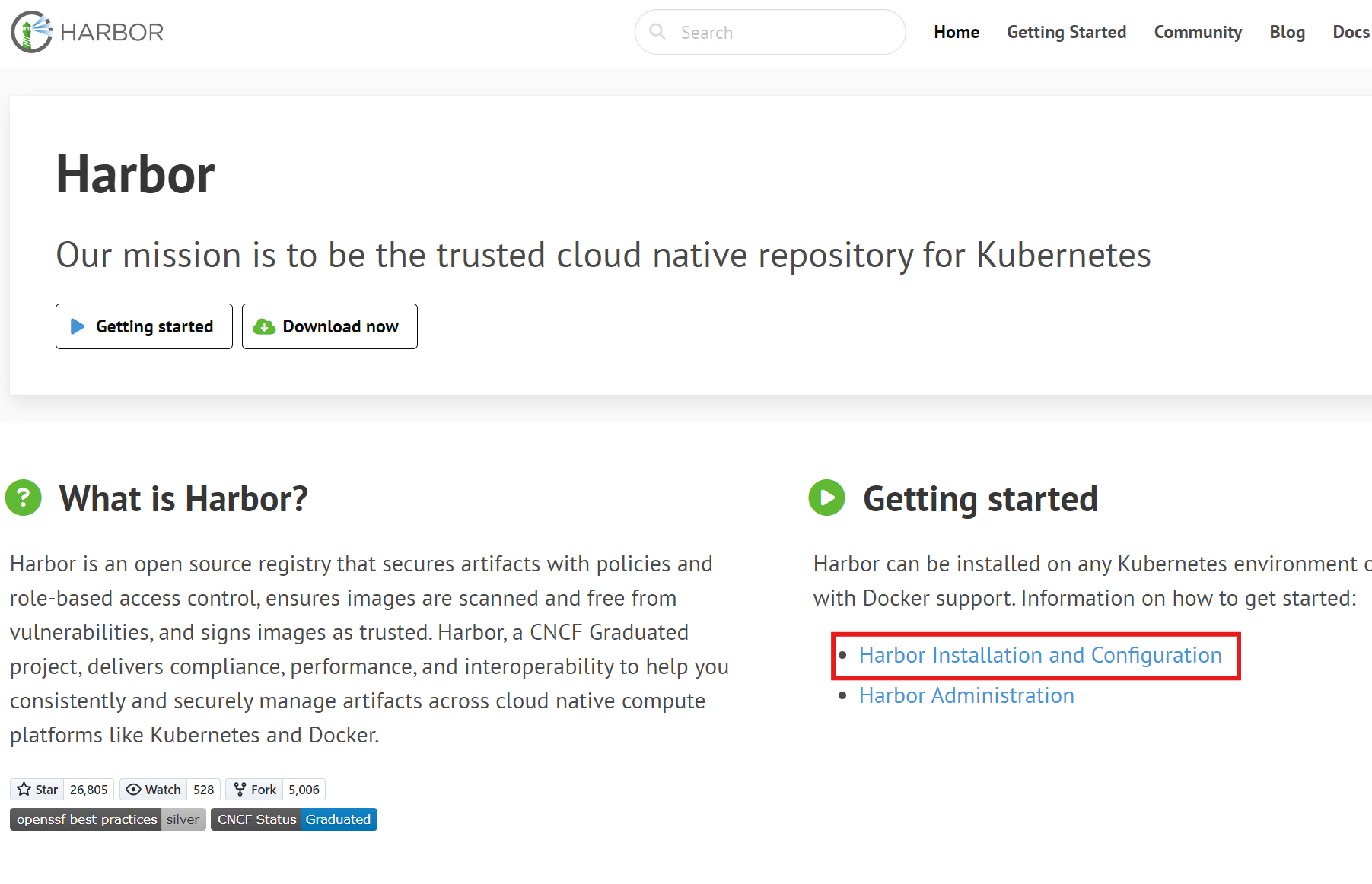Screen dimensions: 1372x884
Task: Open the Community nav item
Action: (1198, 32)
